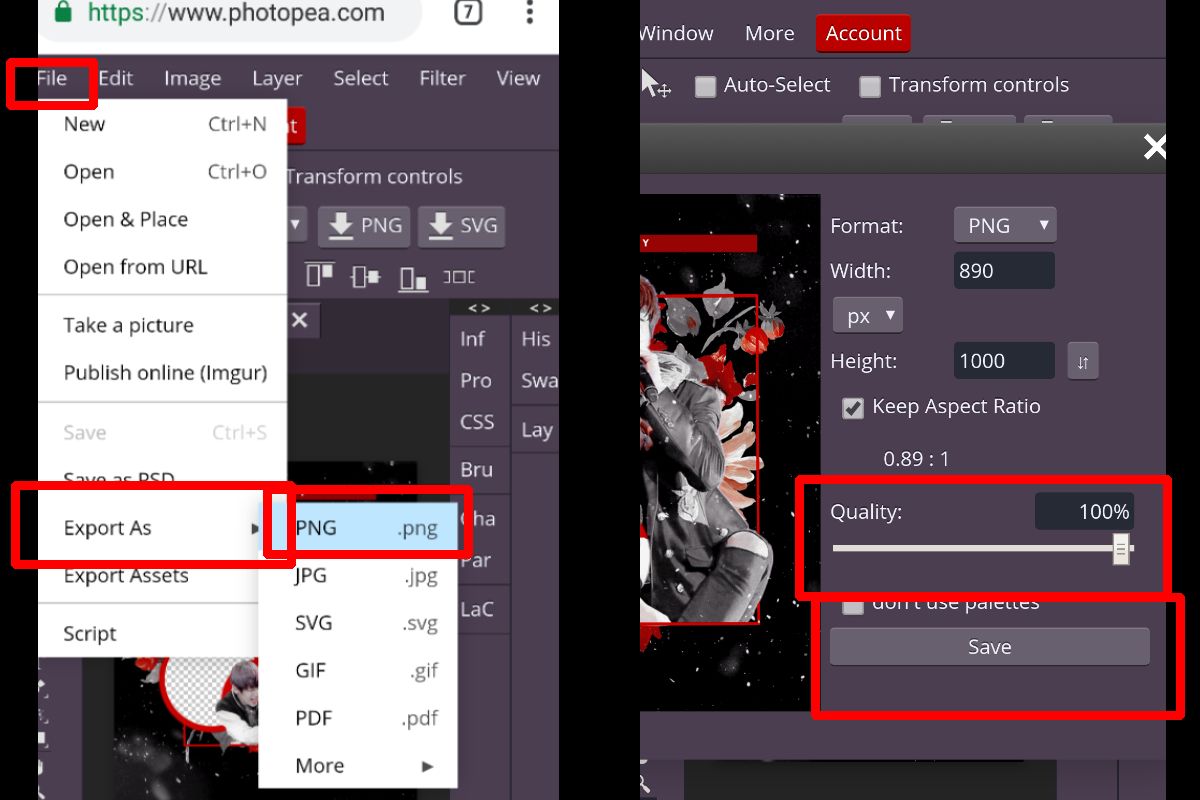Click the export preview image
1200x800 pixels.
[730, 452]
